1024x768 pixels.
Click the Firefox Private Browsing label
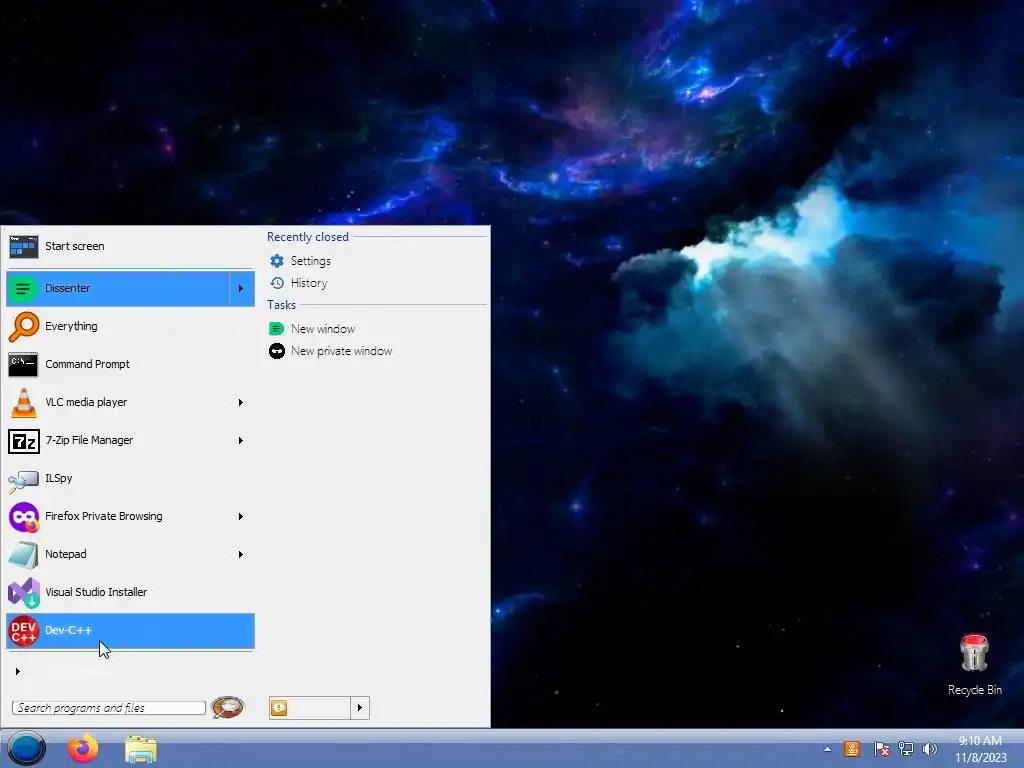(104, 516)
